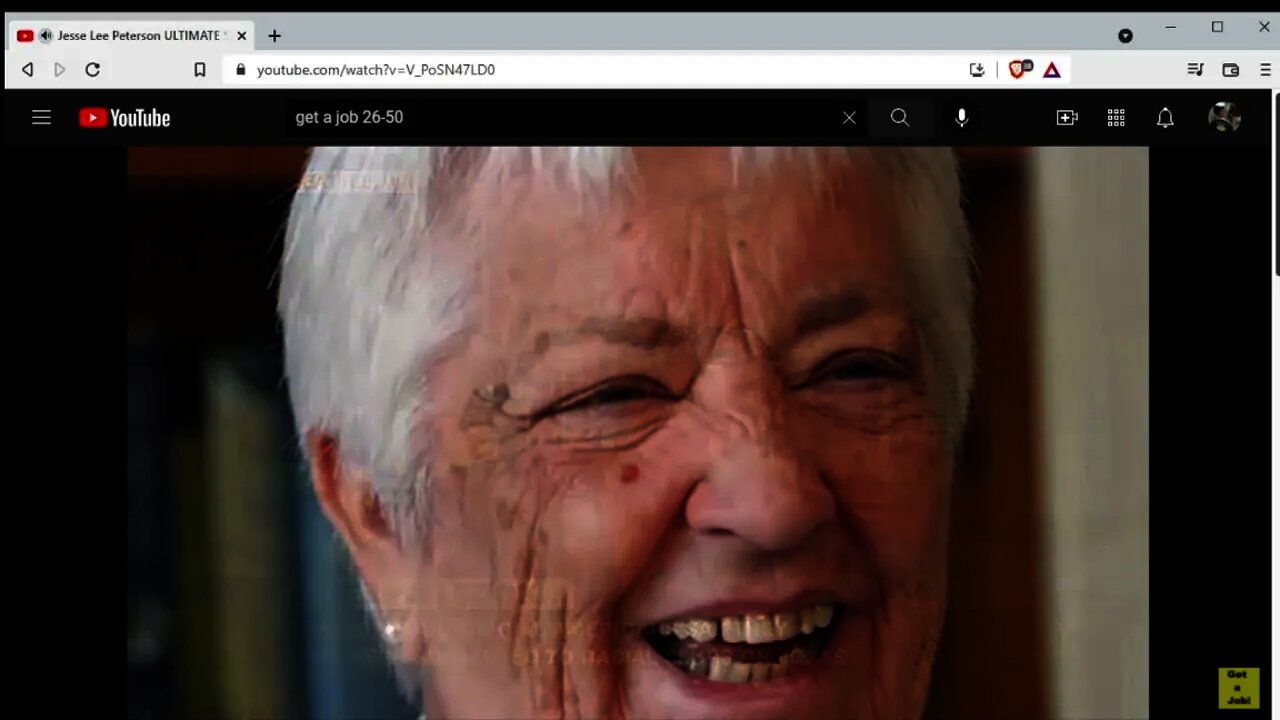Maximize the browser window
Image resolution: width=1280 pixels, height=720 pixels.
tap(1217, 27)
